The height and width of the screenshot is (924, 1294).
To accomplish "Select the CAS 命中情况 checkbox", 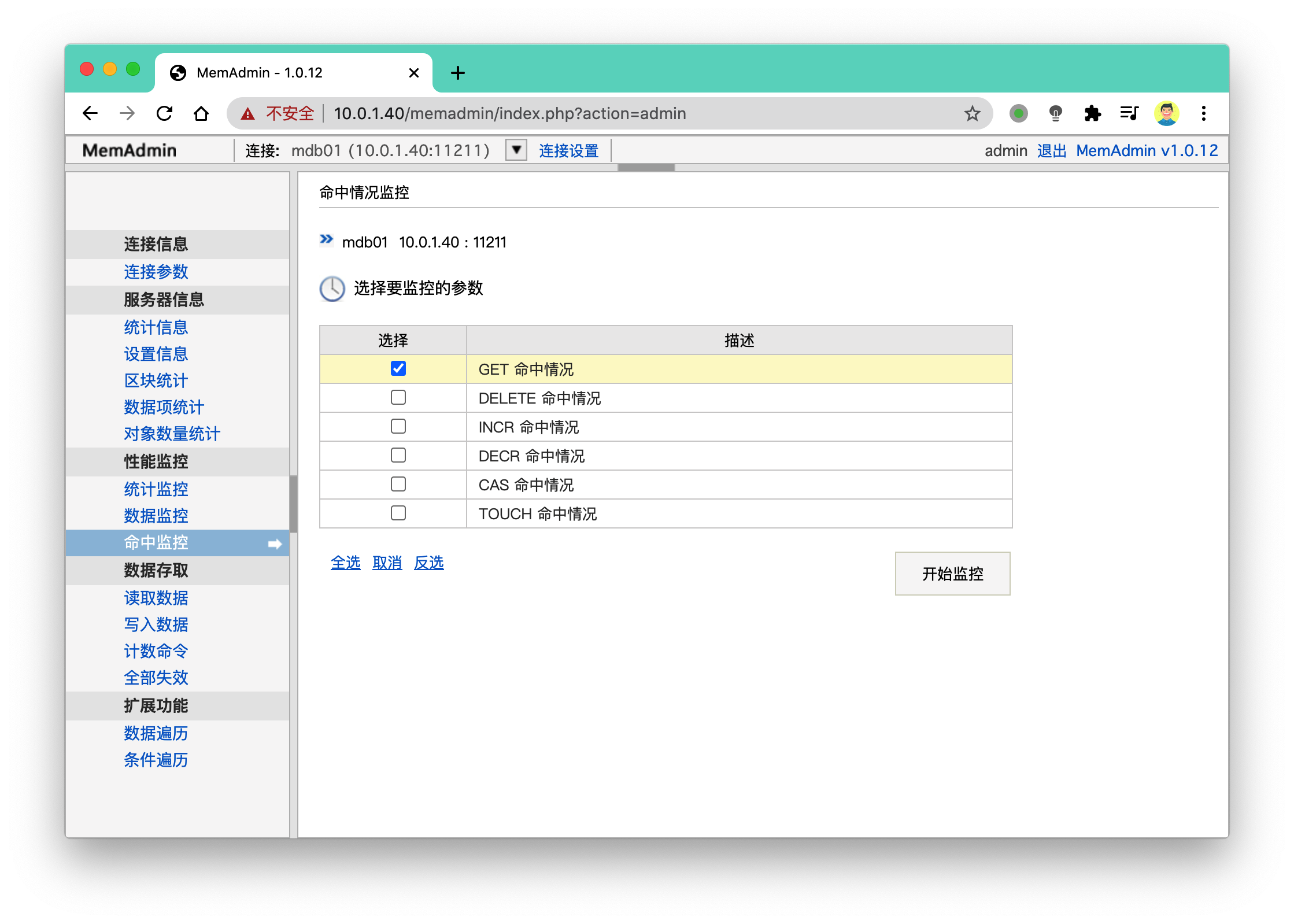I will 398,484.
